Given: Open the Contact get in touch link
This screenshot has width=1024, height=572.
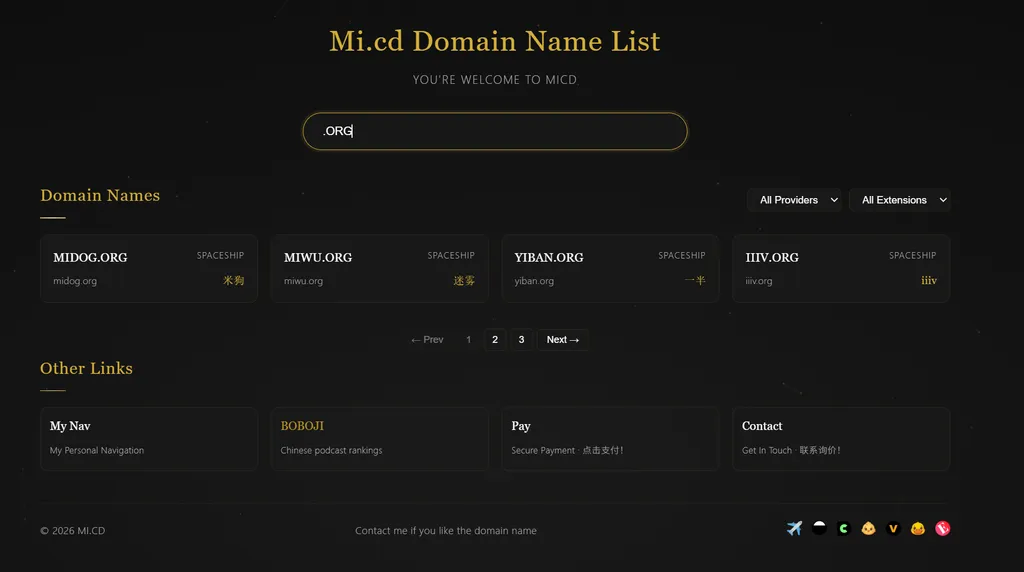Looking at the screenshot, I should (x=840, y=438).
